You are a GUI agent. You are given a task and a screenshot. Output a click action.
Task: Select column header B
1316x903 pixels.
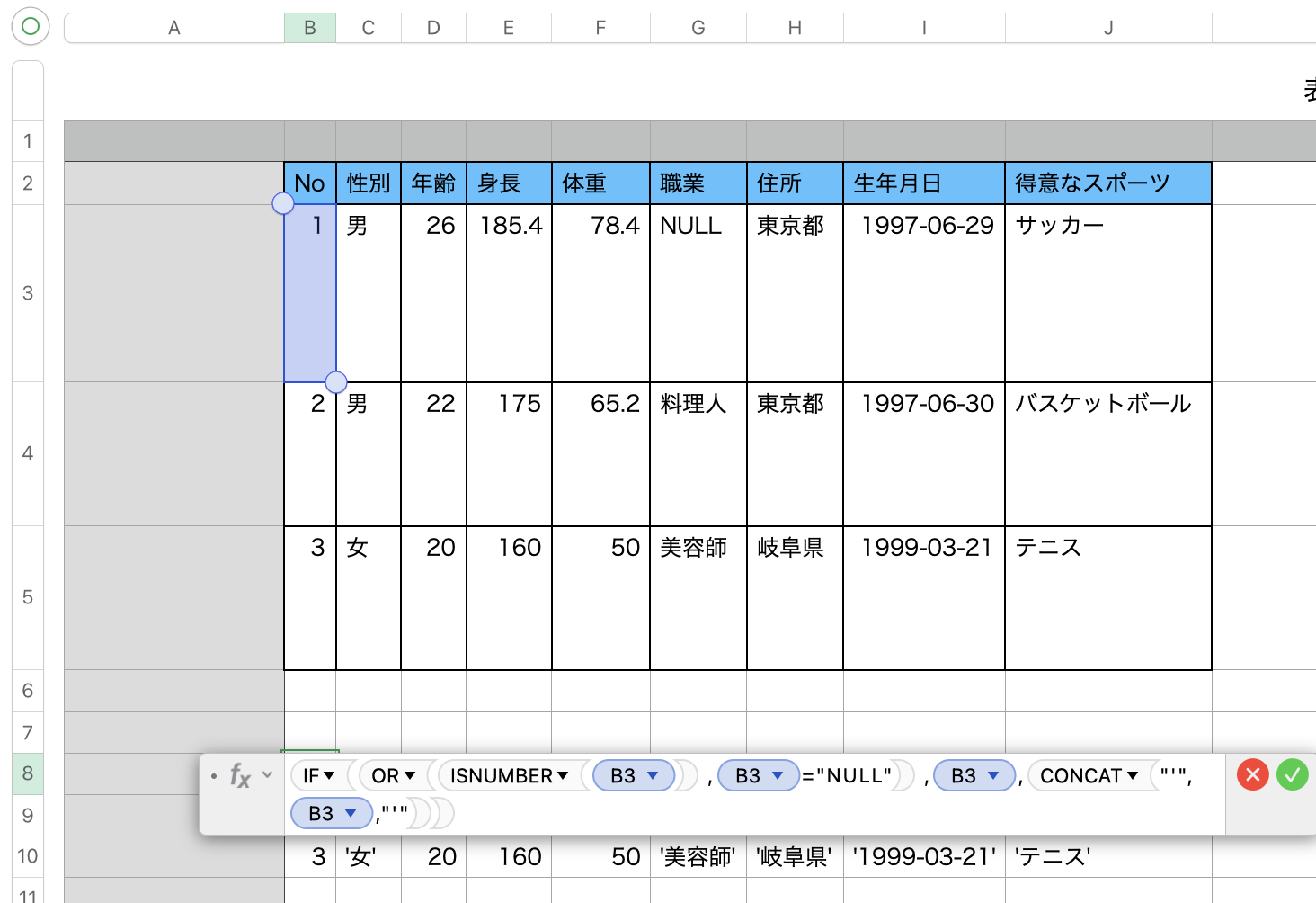(x=309, y=27)
